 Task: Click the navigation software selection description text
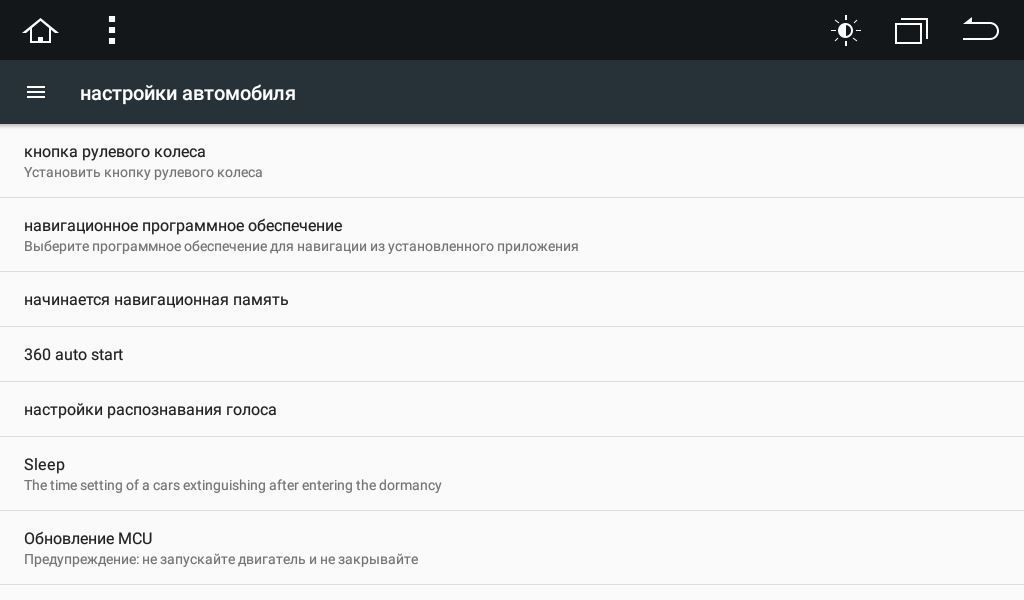301,247
